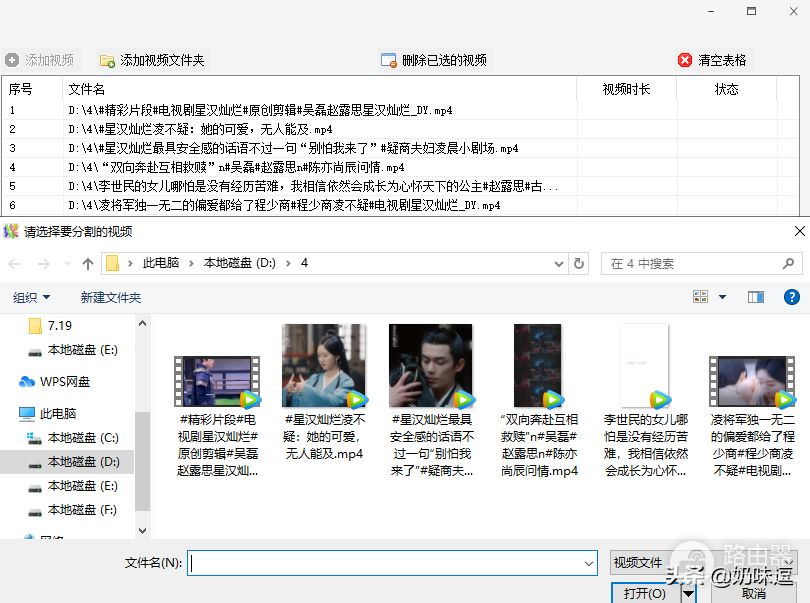Viewport: 810px width, 603px height.
Task: Open the blue help question mark icon
Action: tap(791, 297)
